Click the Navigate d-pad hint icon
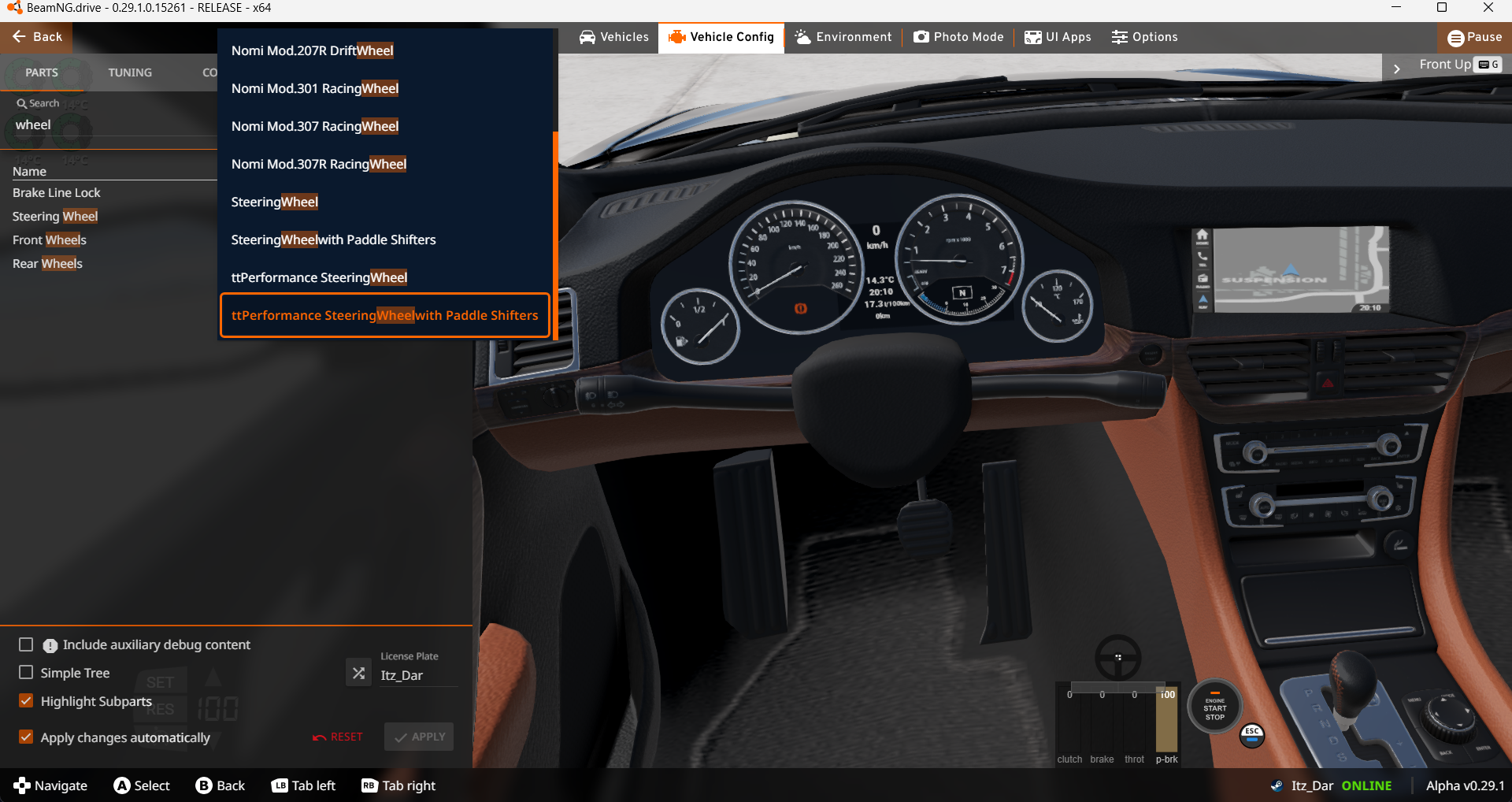Screen dimensions: 1512x802 [22, 785]
